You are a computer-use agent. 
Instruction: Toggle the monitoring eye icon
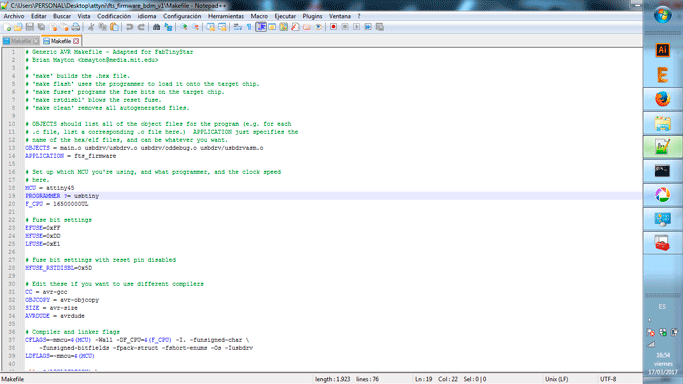318,27
